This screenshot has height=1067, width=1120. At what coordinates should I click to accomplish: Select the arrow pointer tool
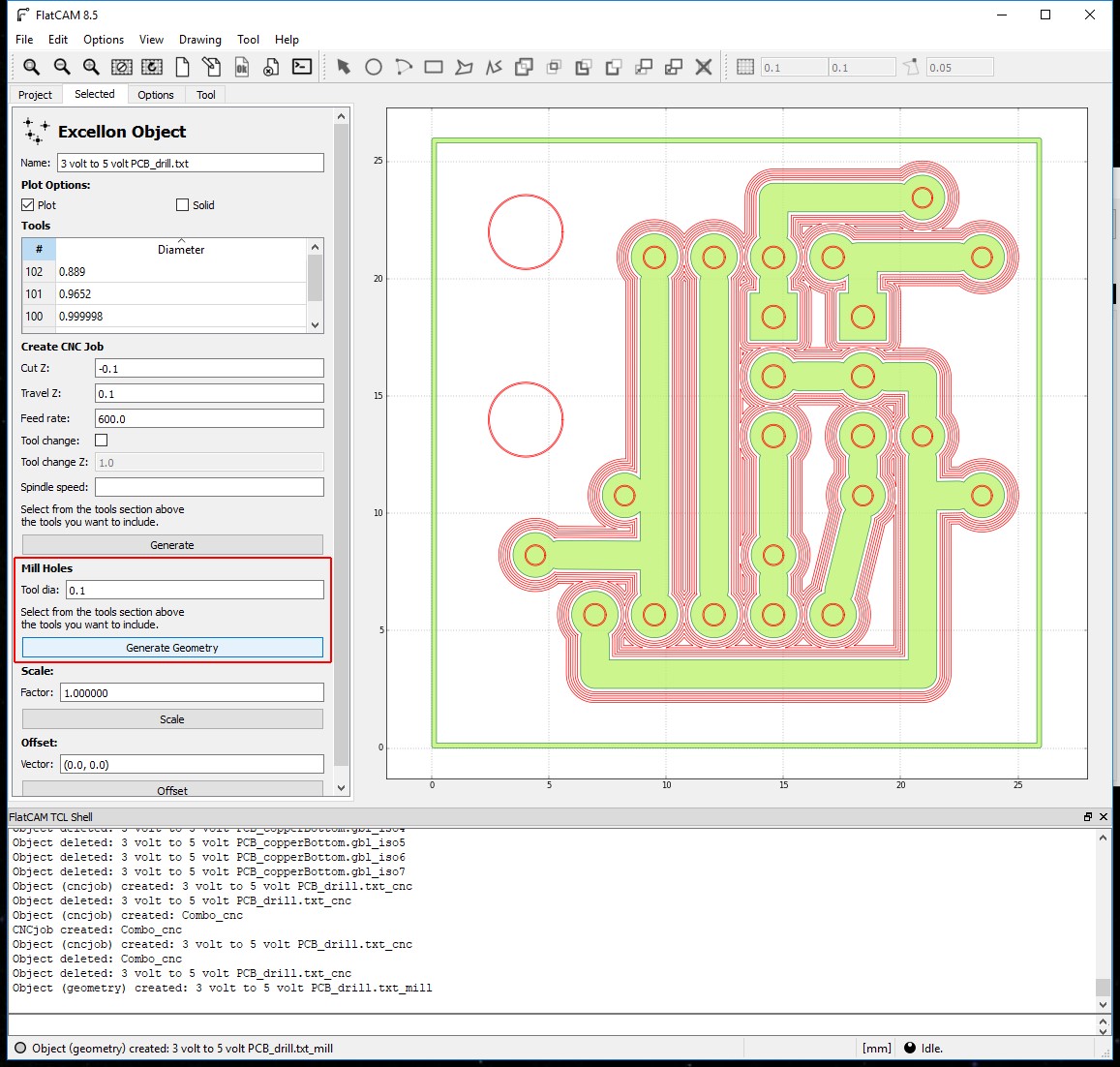click(x=344, y=67)
